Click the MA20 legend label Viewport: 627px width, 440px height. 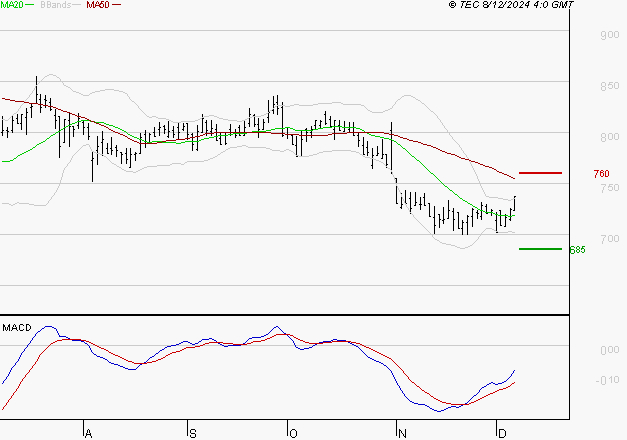pyautogui.click(x=12, y=6)
